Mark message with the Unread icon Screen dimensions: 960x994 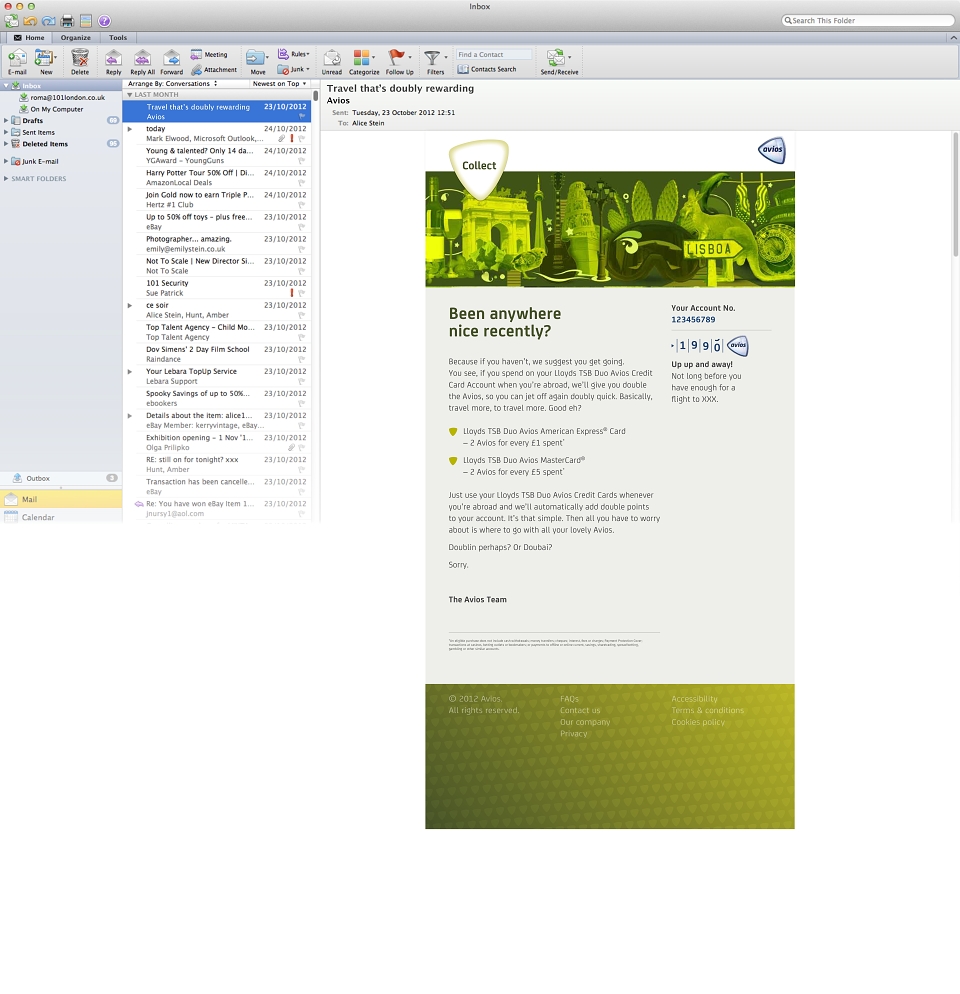click(332, 58)
